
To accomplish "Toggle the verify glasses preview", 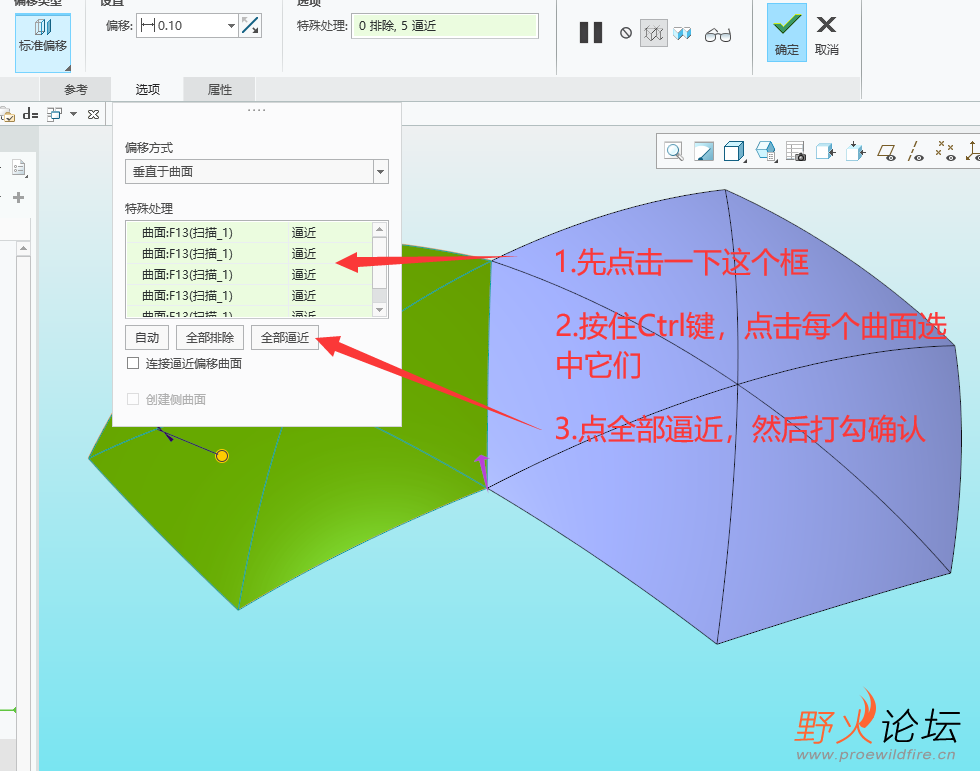I will [718, 35].
